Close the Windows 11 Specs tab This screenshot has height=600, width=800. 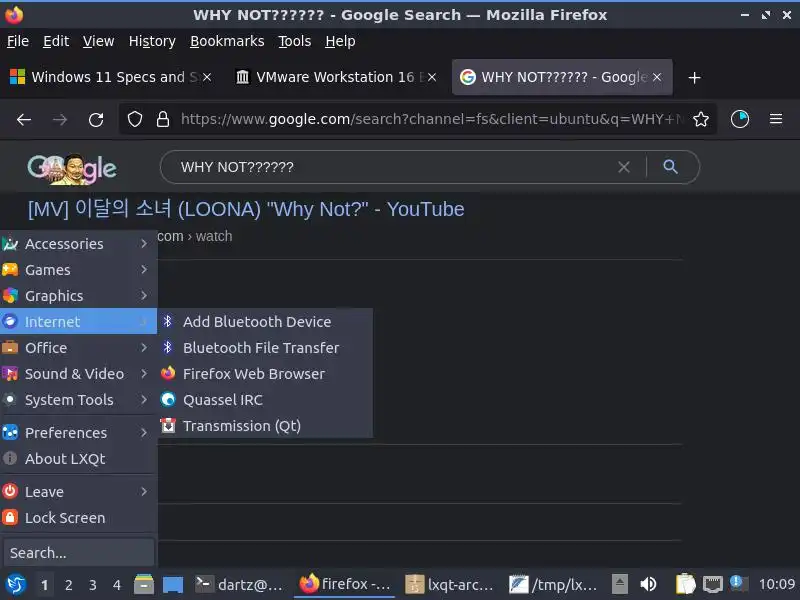(207, 77)
